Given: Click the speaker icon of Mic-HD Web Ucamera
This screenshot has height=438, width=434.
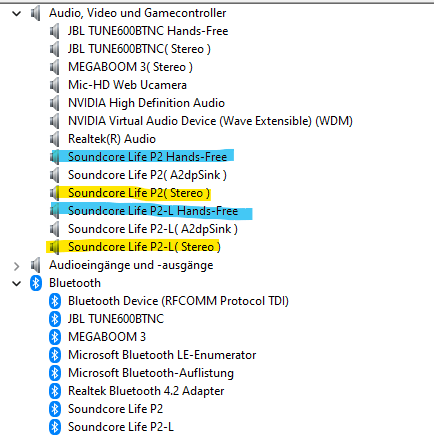Looking at the screenshot, I should coord(54,85).
